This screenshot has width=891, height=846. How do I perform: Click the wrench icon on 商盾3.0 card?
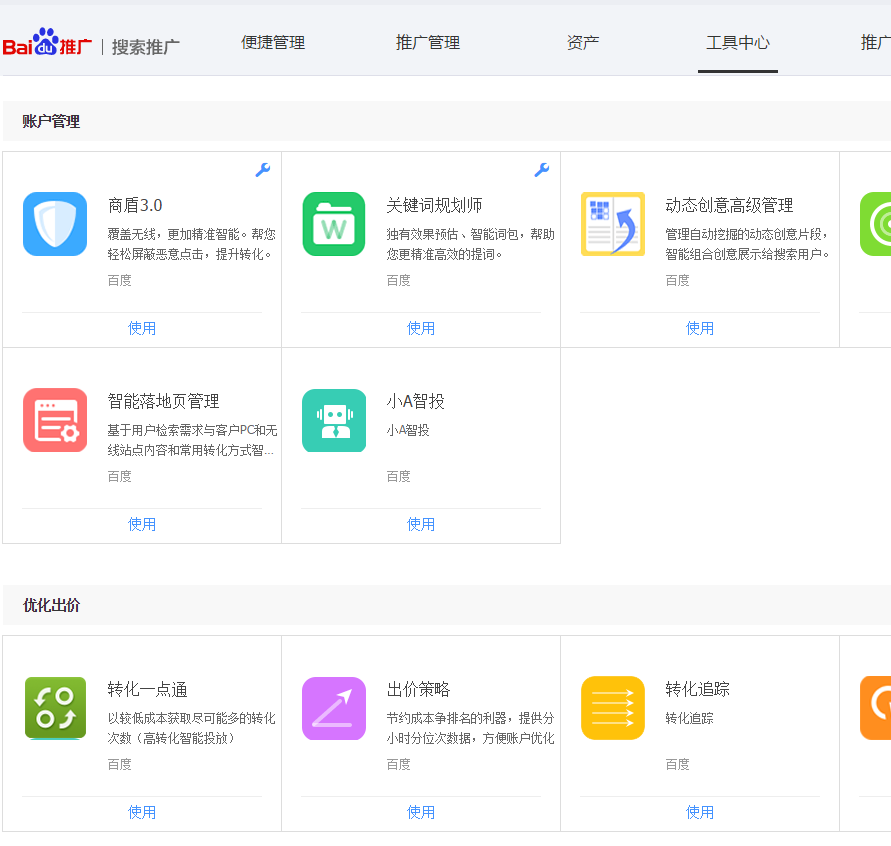pos(263,169)
